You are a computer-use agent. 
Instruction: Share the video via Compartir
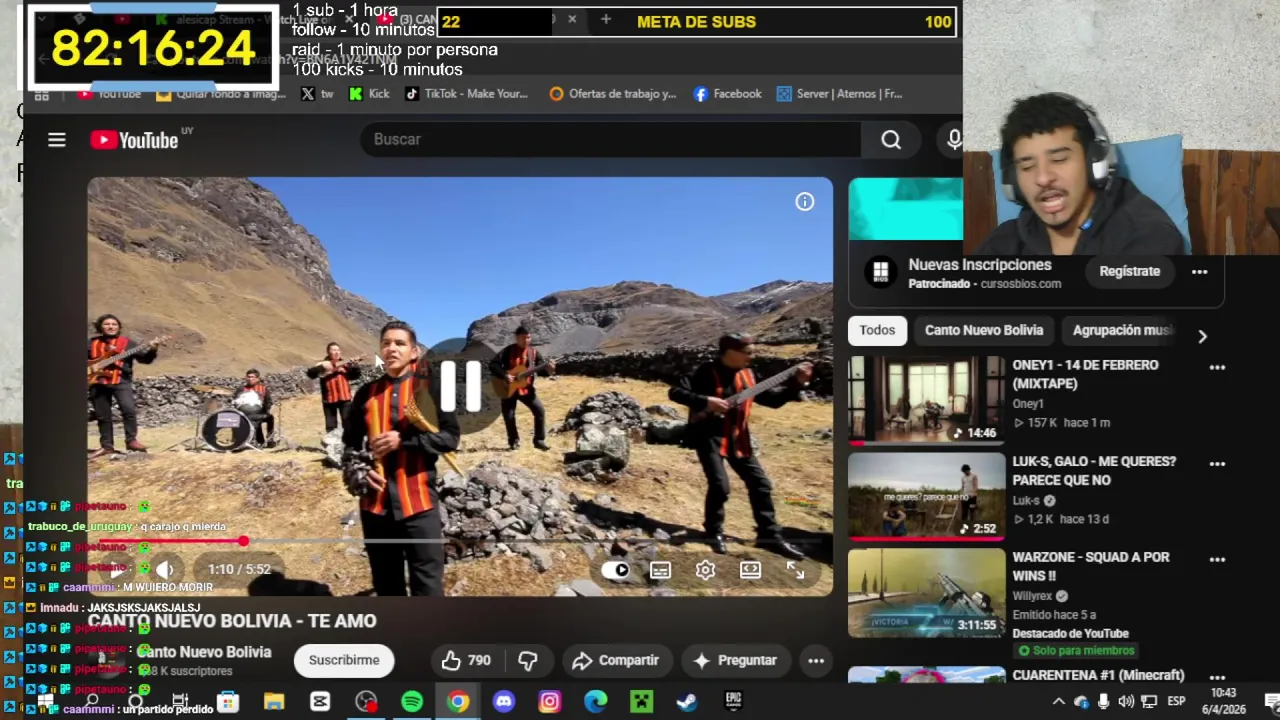click(616, 660)
